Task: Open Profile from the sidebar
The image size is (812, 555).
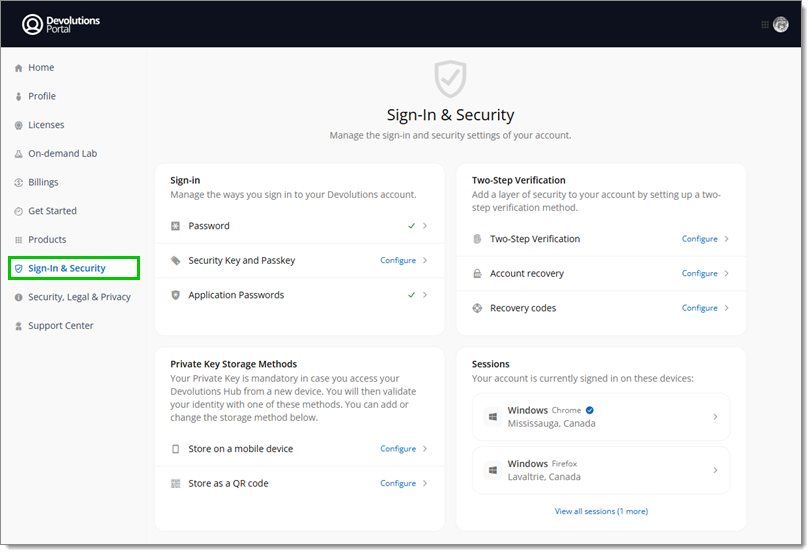Action: coord(42,96)
